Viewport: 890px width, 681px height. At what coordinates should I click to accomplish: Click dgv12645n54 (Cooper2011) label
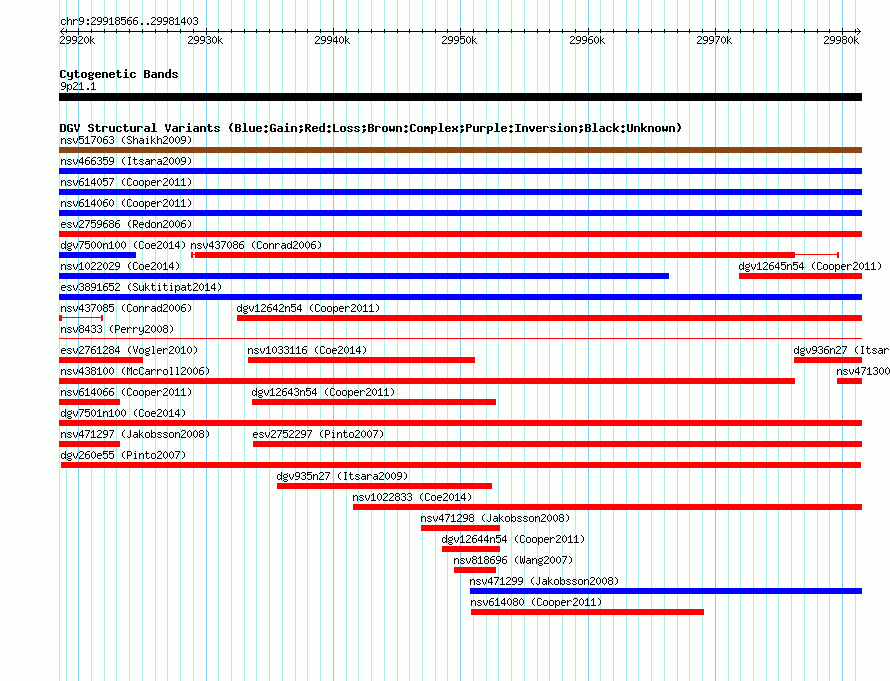[x=810, y=266]
